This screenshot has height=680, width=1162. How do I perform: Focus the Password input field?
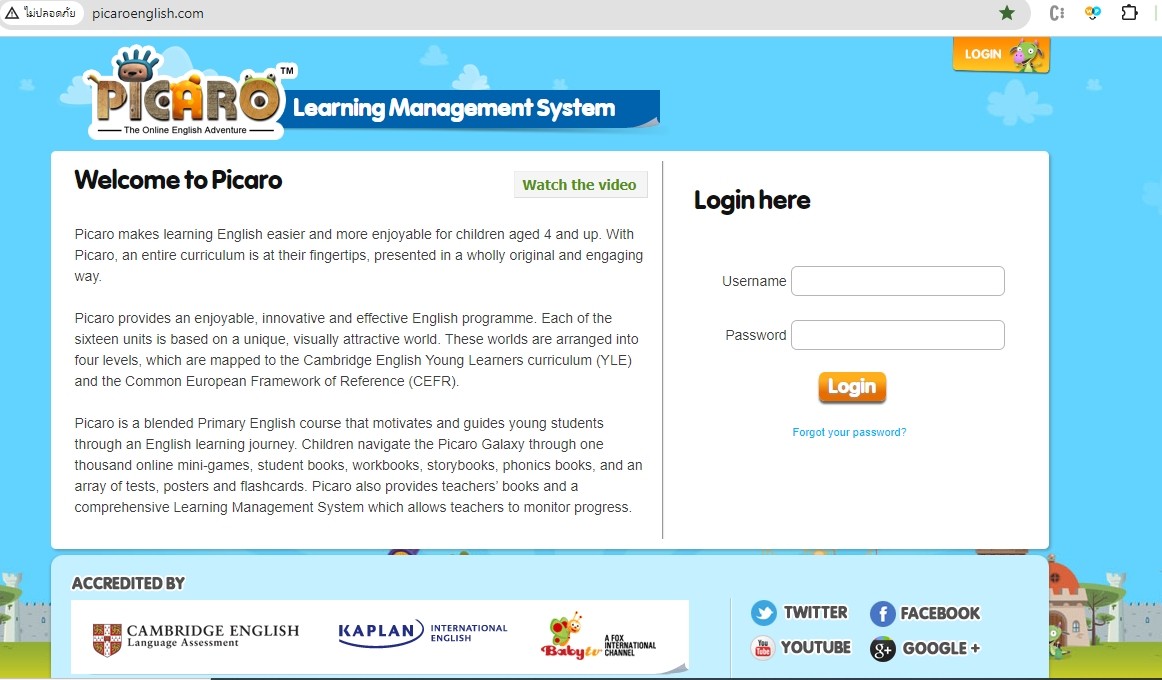(897, 335)
